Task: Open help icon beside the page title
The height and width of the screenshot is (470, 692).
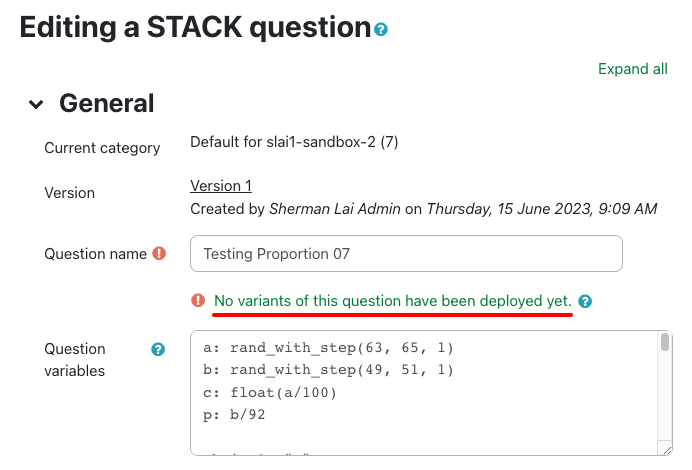Action: click(x=381, y=30)
